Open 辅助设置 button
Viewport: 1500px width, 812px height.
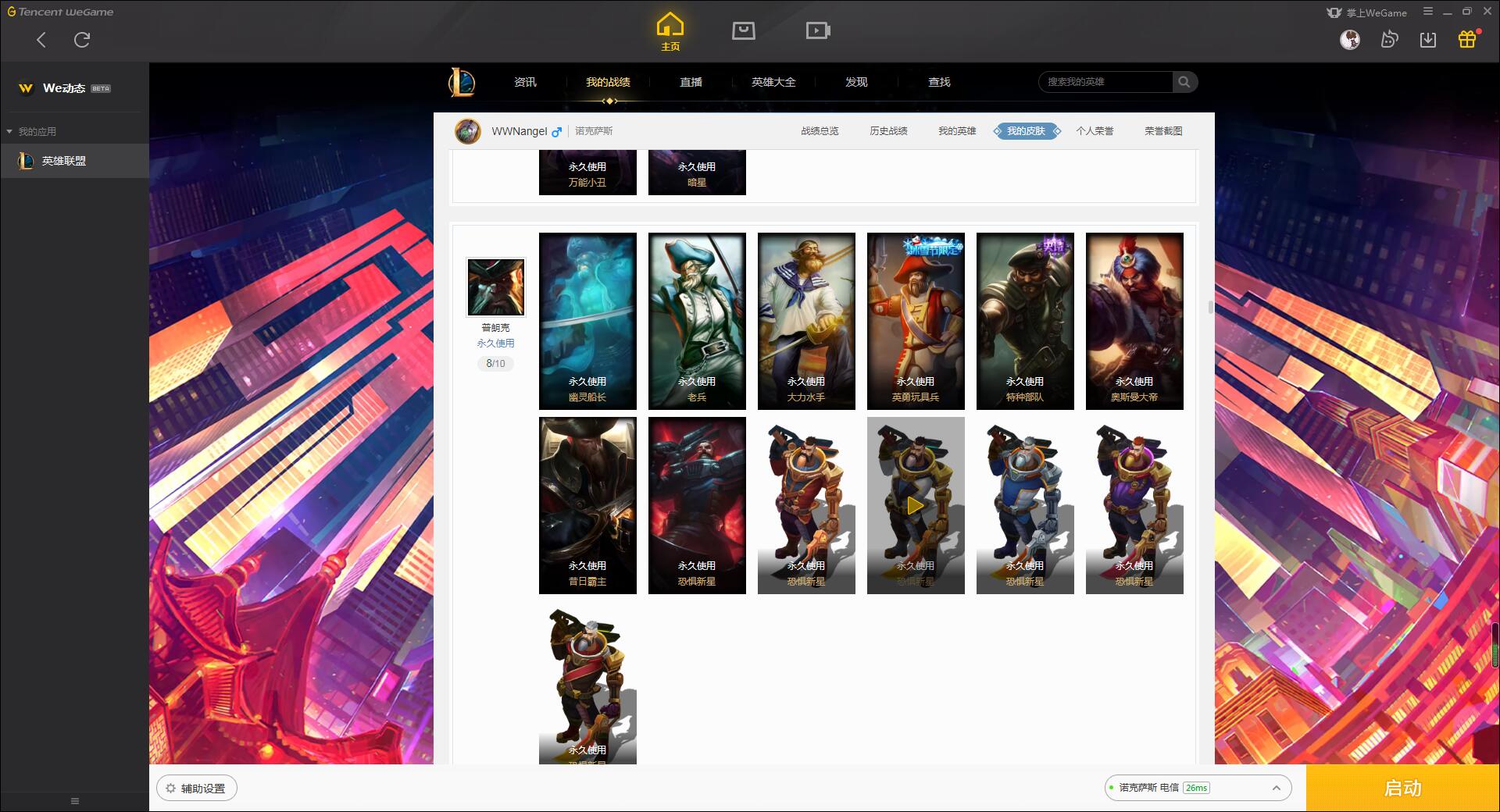(x=197, y=789)
